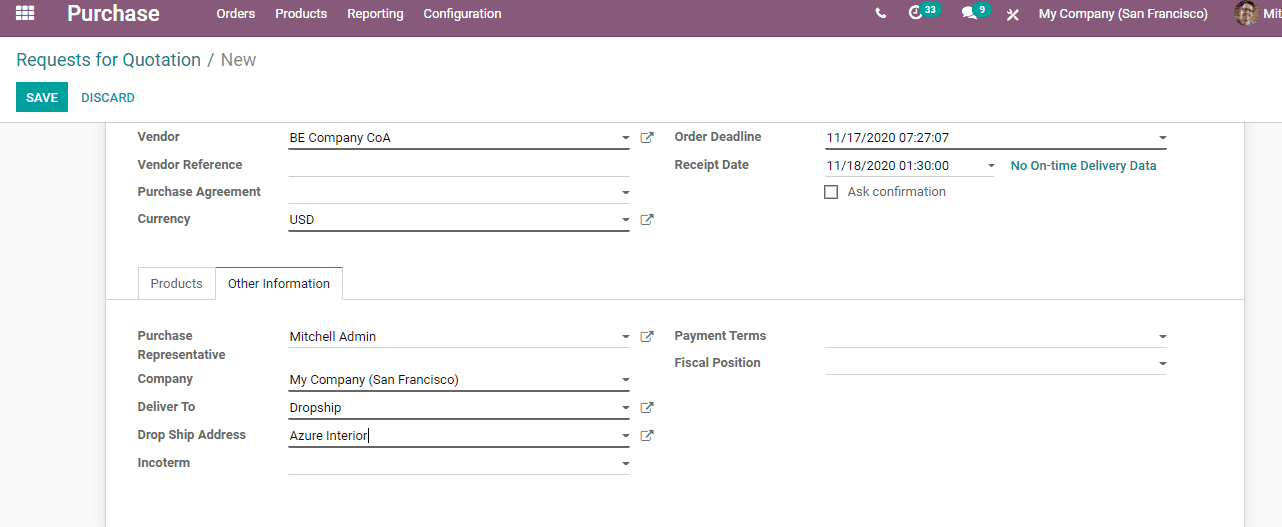Select the Other Information tab
This screenshot has width=1282, height=527.
click(x=279, y=284)
